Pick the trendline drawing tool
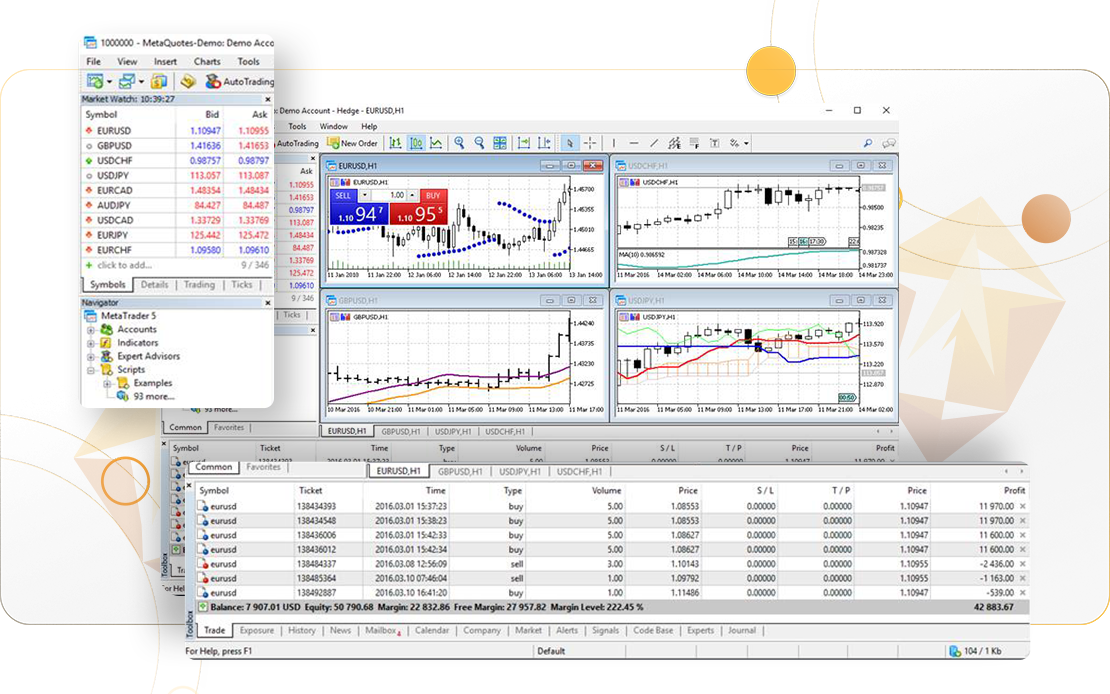Image resolution: width=1110 pixels, height=694 pixels. (x=654, y=143)
